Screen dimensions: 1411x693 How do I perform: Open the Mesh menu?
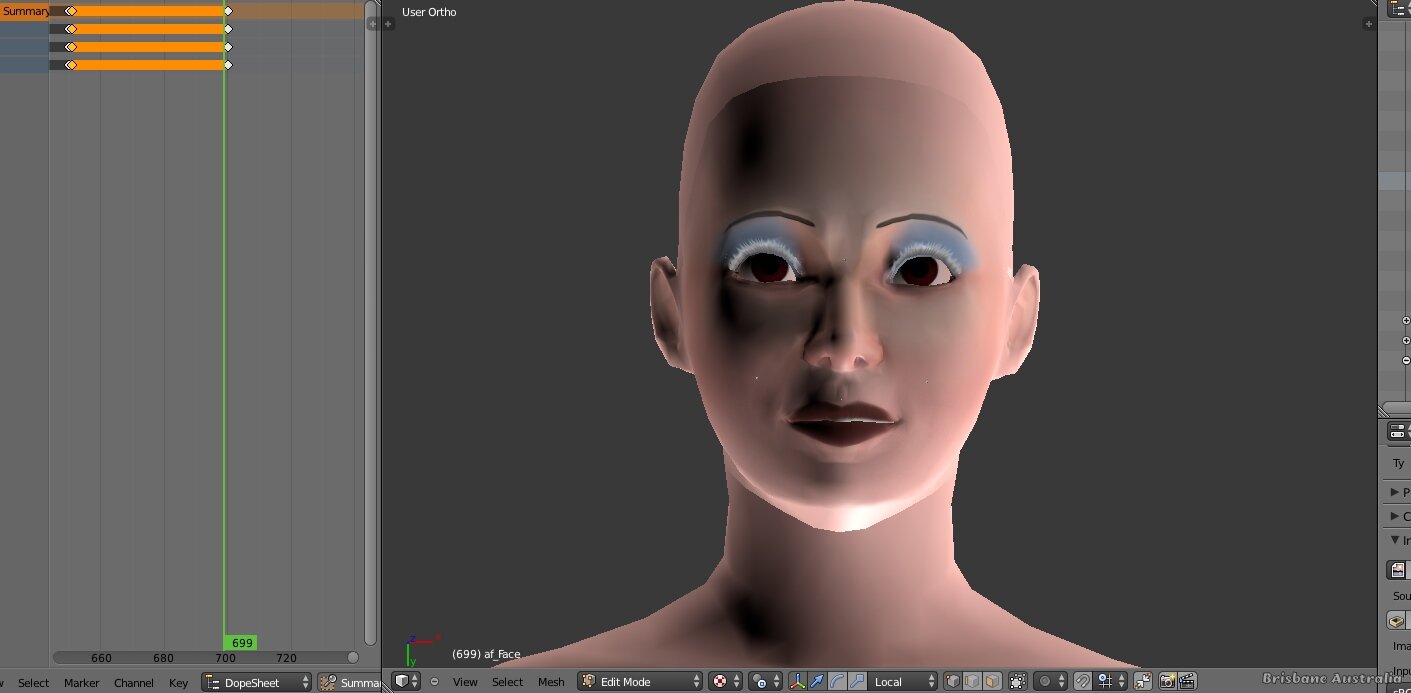(x=551, y=682)
